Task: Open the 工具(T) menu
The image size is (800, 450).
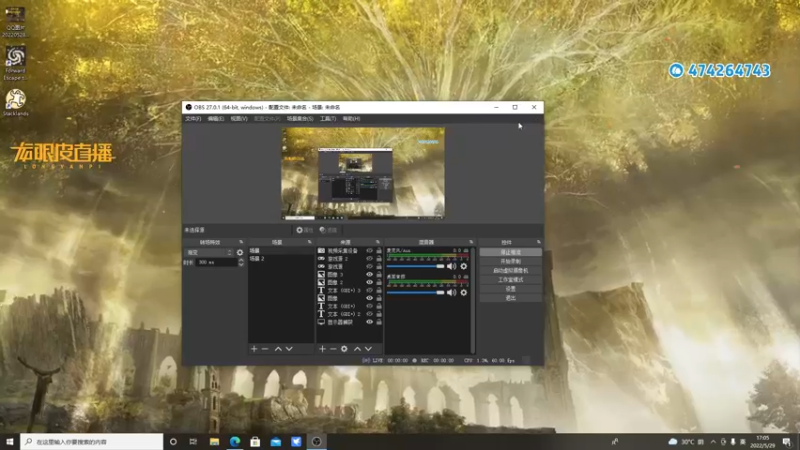Action: [x=328, y=118]
